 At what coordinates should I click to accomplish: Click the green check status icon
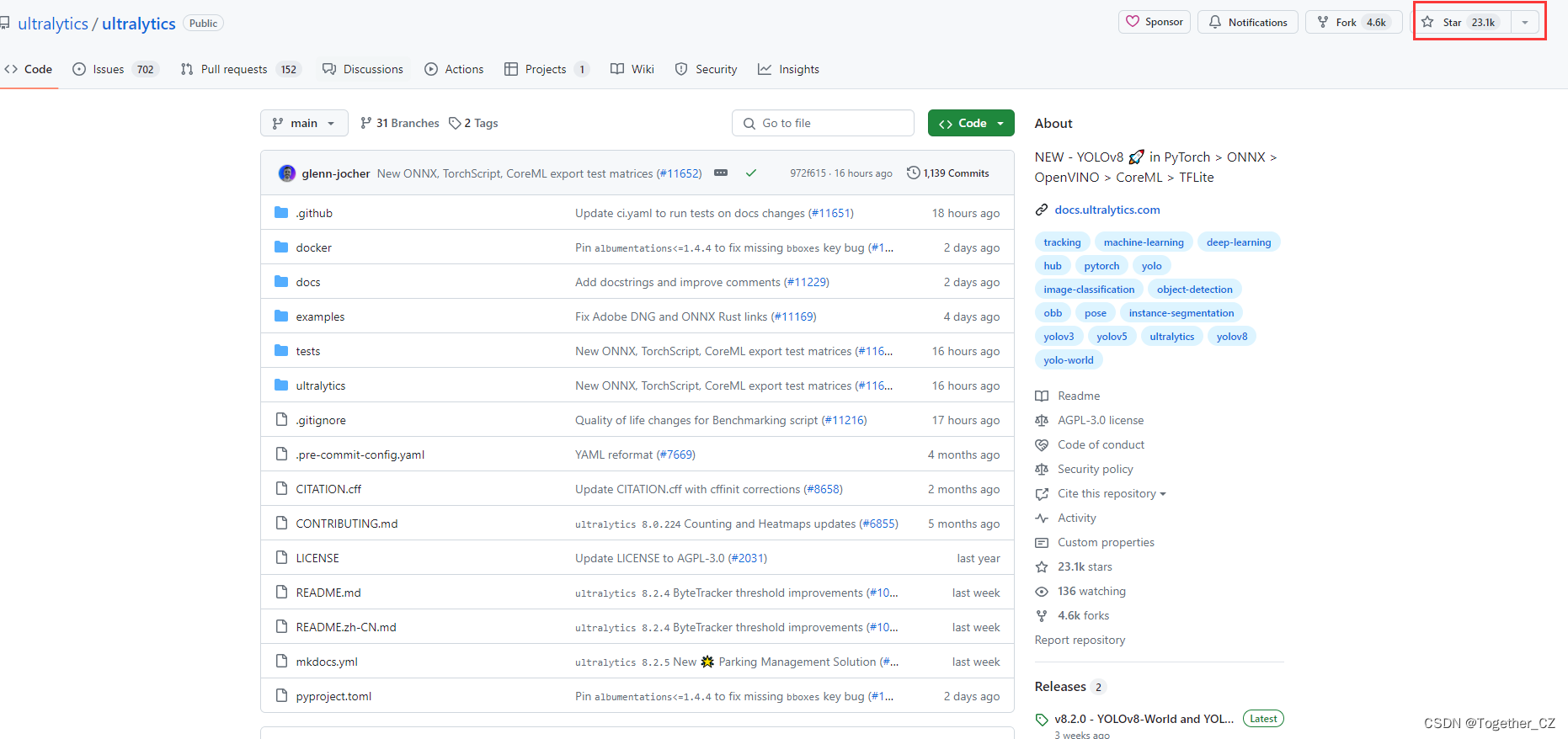click(x=750, y=173)
